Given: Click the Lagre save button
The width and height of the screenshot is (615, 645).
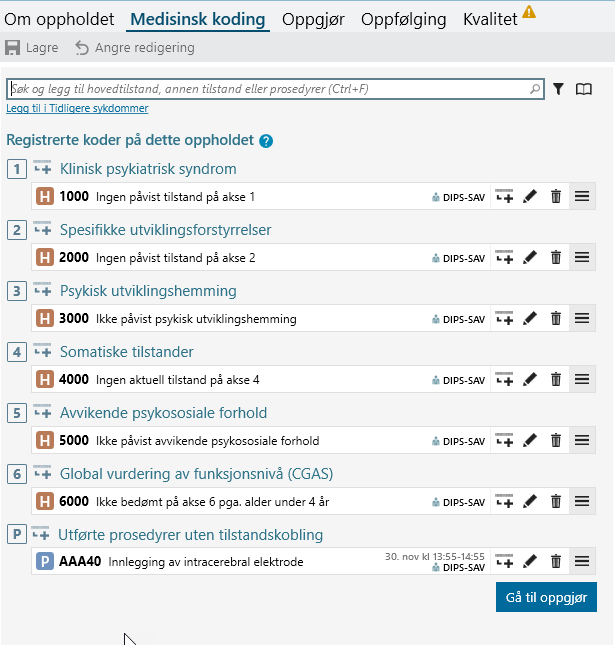Looking at the screenshot, I should (32, 48).
